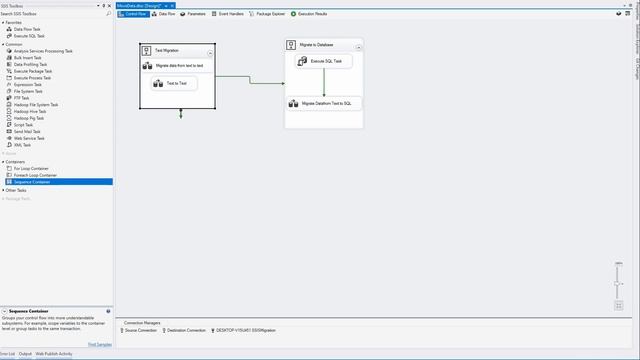This screenshot has height=360, width=640.
Task: Click the fit-view button below zoom slider
Action: [x=619, y=306]
